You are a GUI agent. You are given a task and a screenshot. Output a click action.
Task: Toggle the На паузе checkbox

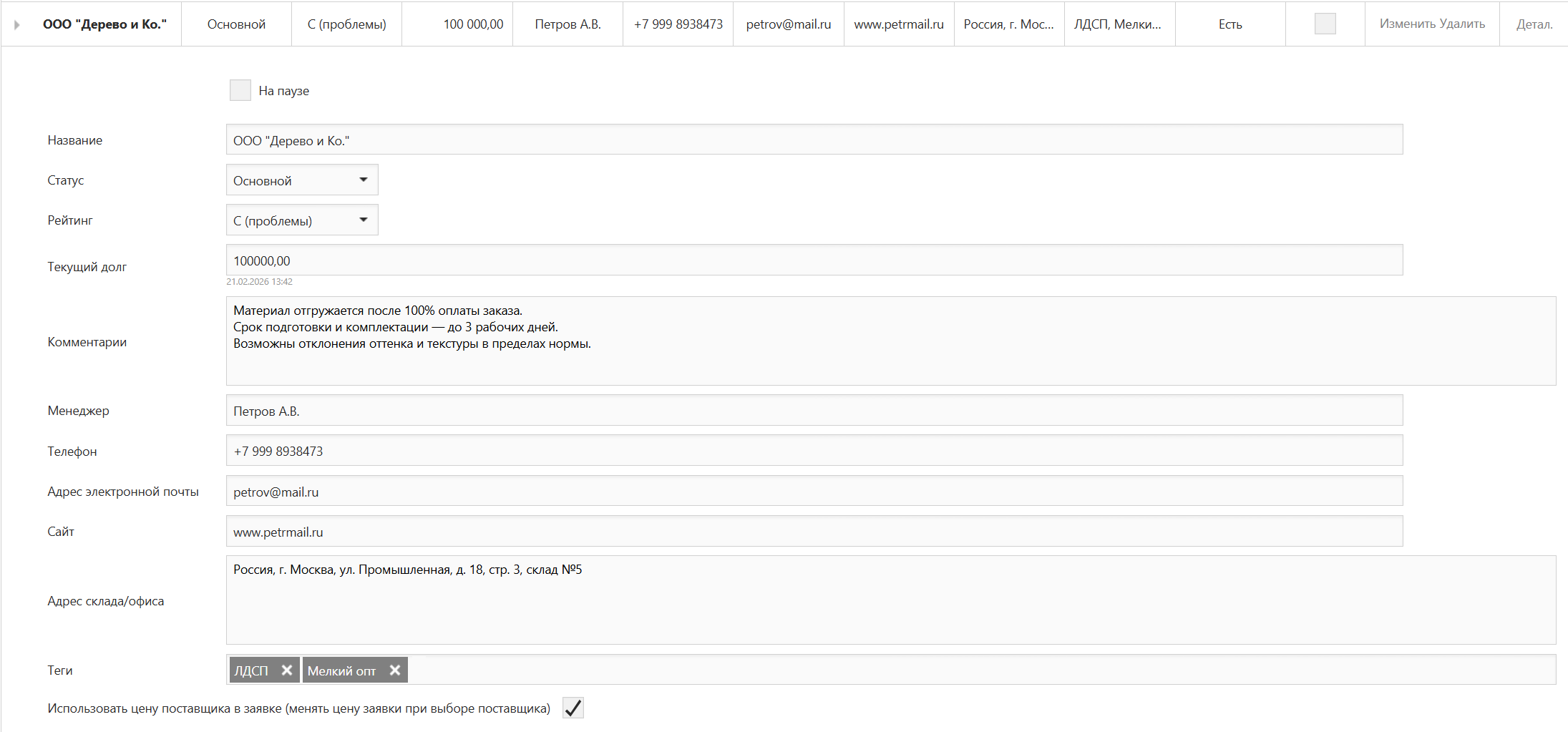pos(240,90)
